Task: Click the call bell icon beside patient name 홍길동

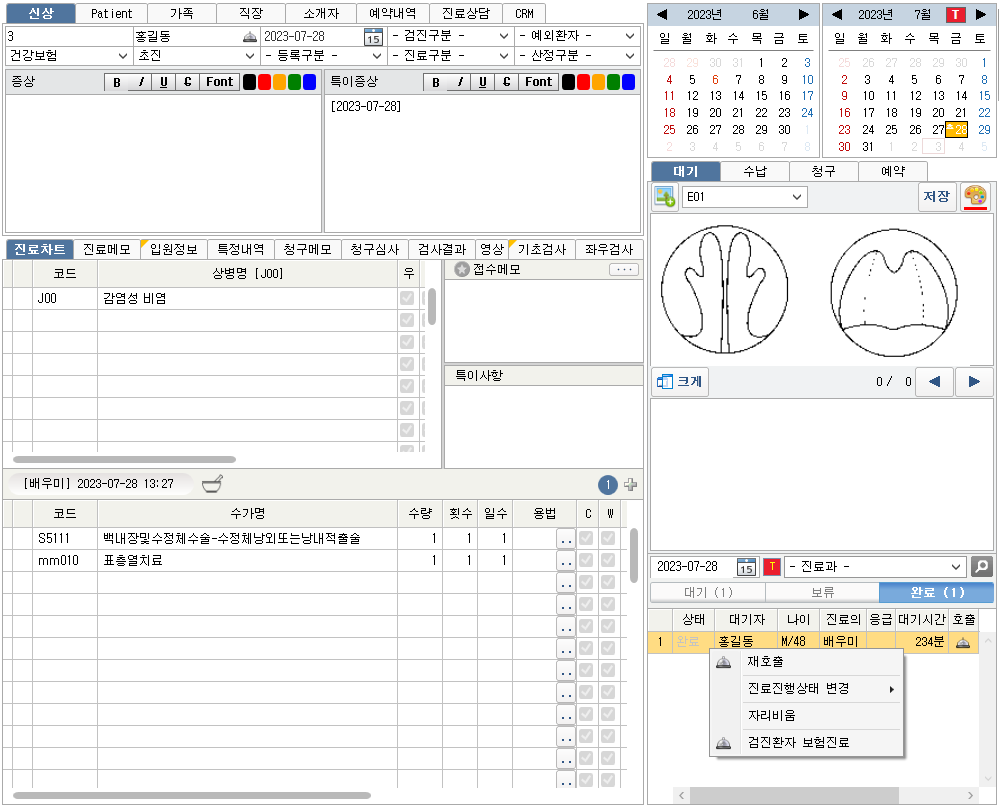Action: [x=249, y=36]
